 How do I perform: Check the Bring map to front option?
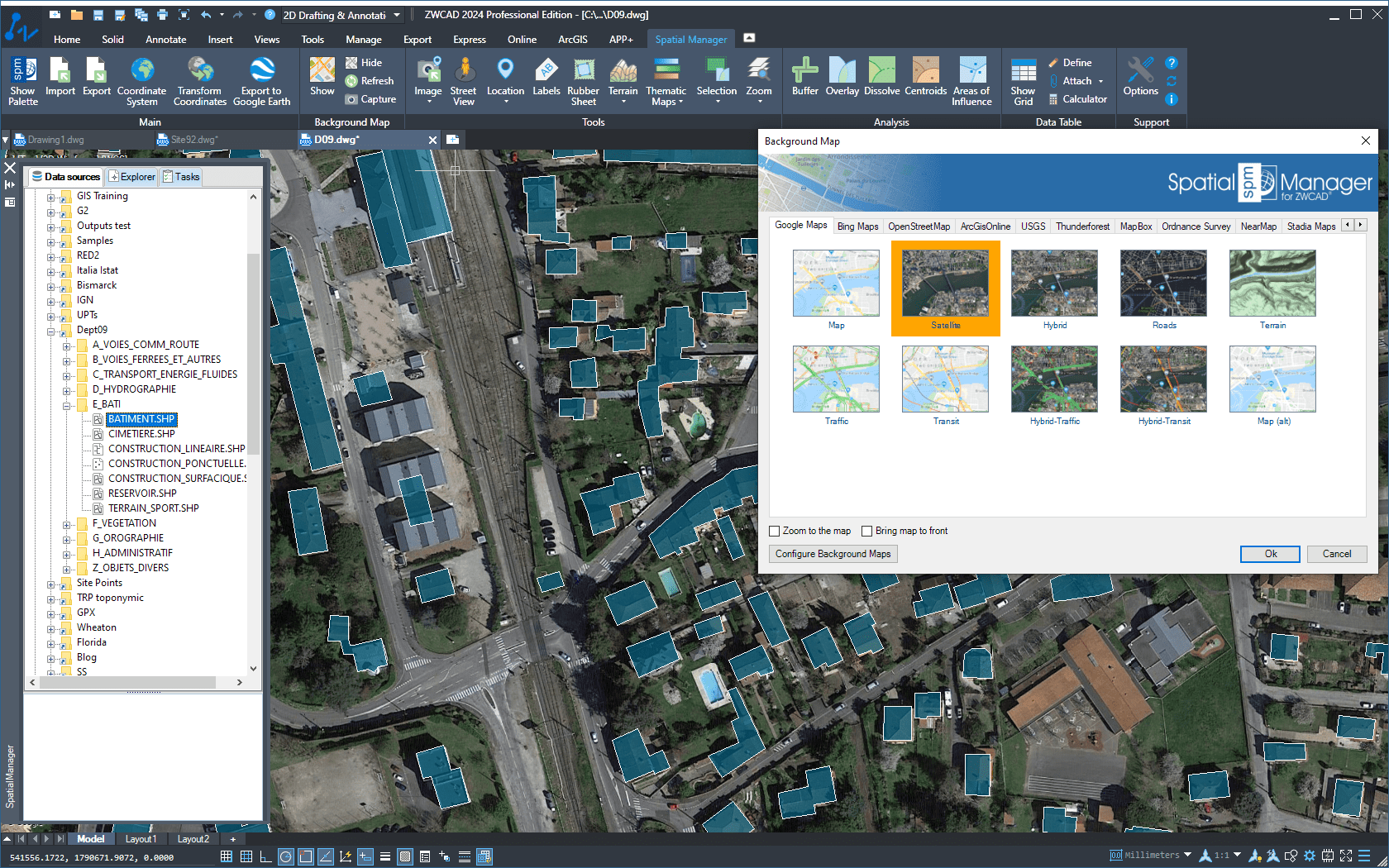[x=867, y=532]
